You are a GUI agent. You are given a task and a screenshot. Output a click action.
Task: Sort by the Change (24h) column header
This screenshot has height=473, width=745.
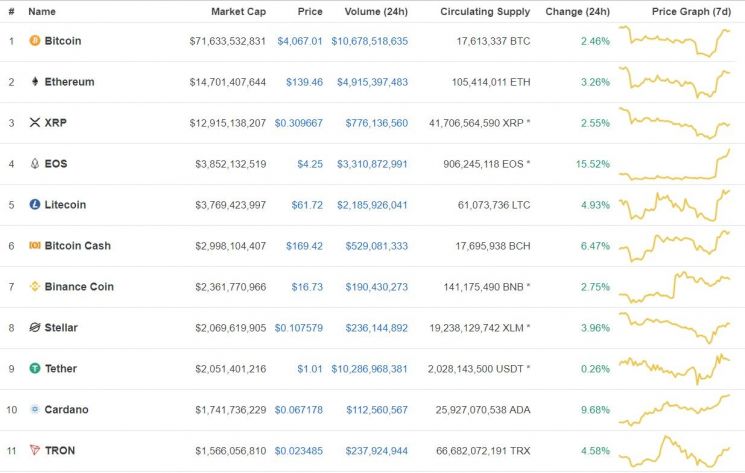(x=578, y=11)
